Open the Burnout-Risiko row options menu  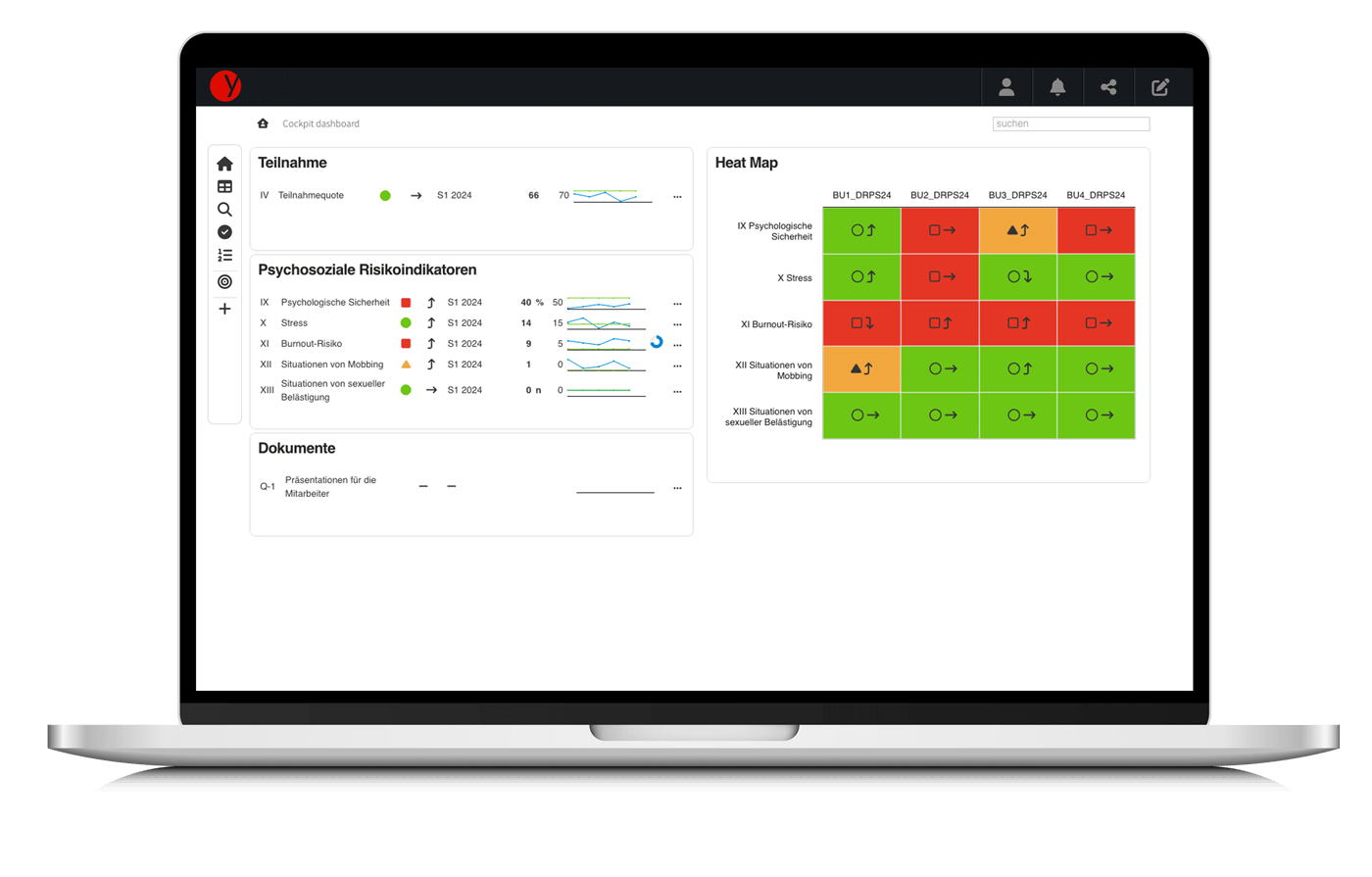click(677, 345)
